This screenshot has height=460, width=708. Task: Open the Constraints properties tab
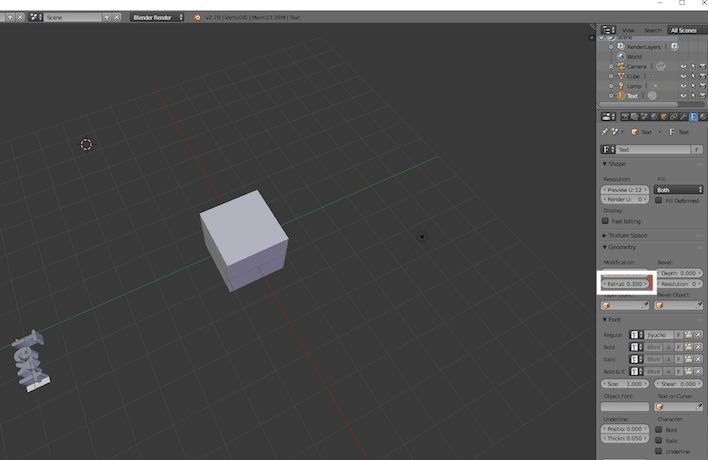coord(674,116)
